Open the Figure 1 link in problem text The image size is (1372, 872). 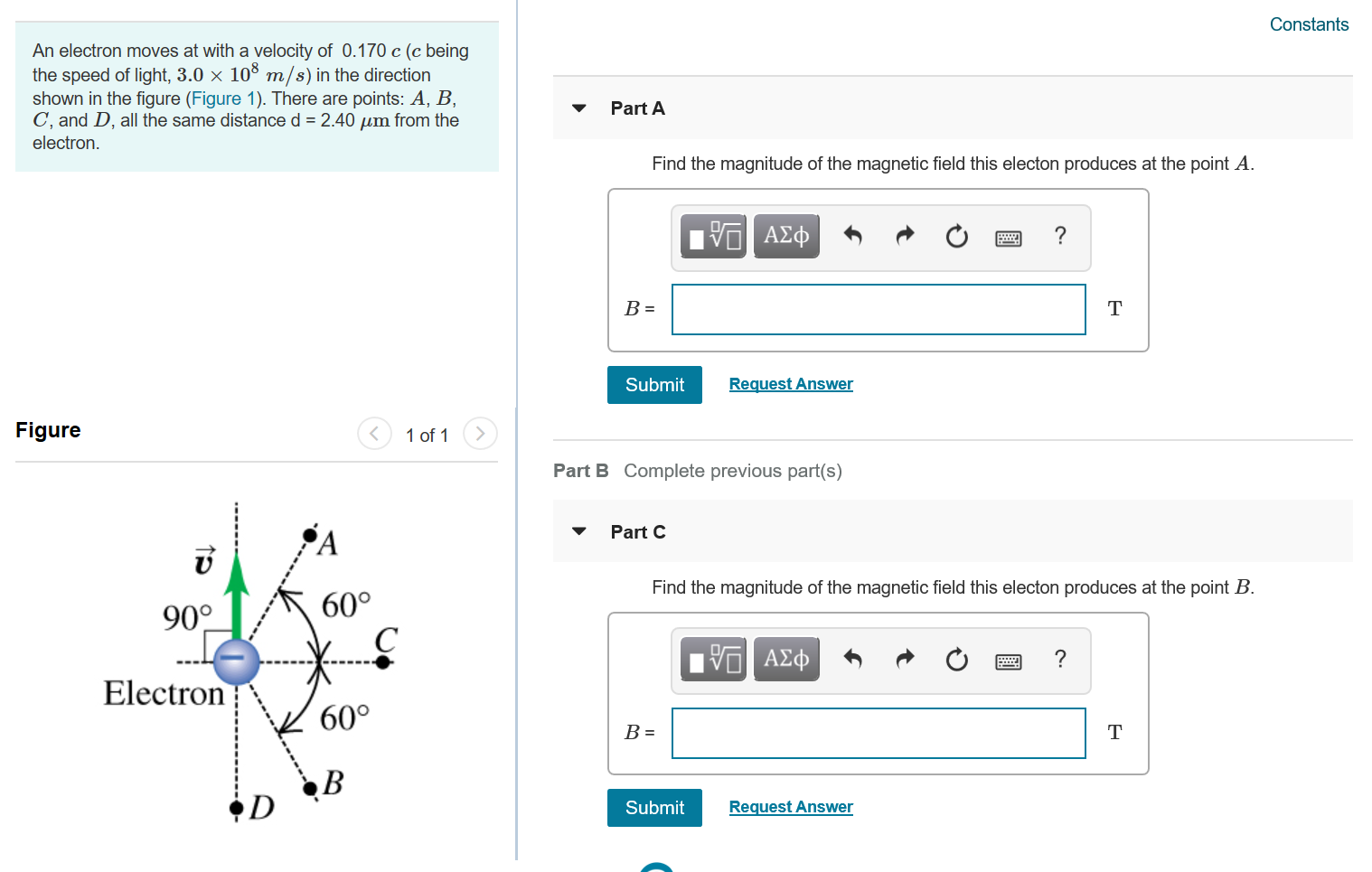(222, 98)
